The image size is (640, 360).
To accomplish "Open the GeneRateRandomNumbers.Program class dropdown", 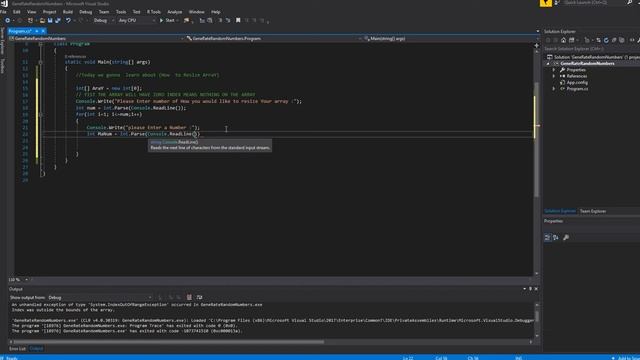I will click(x=274, y=38).
